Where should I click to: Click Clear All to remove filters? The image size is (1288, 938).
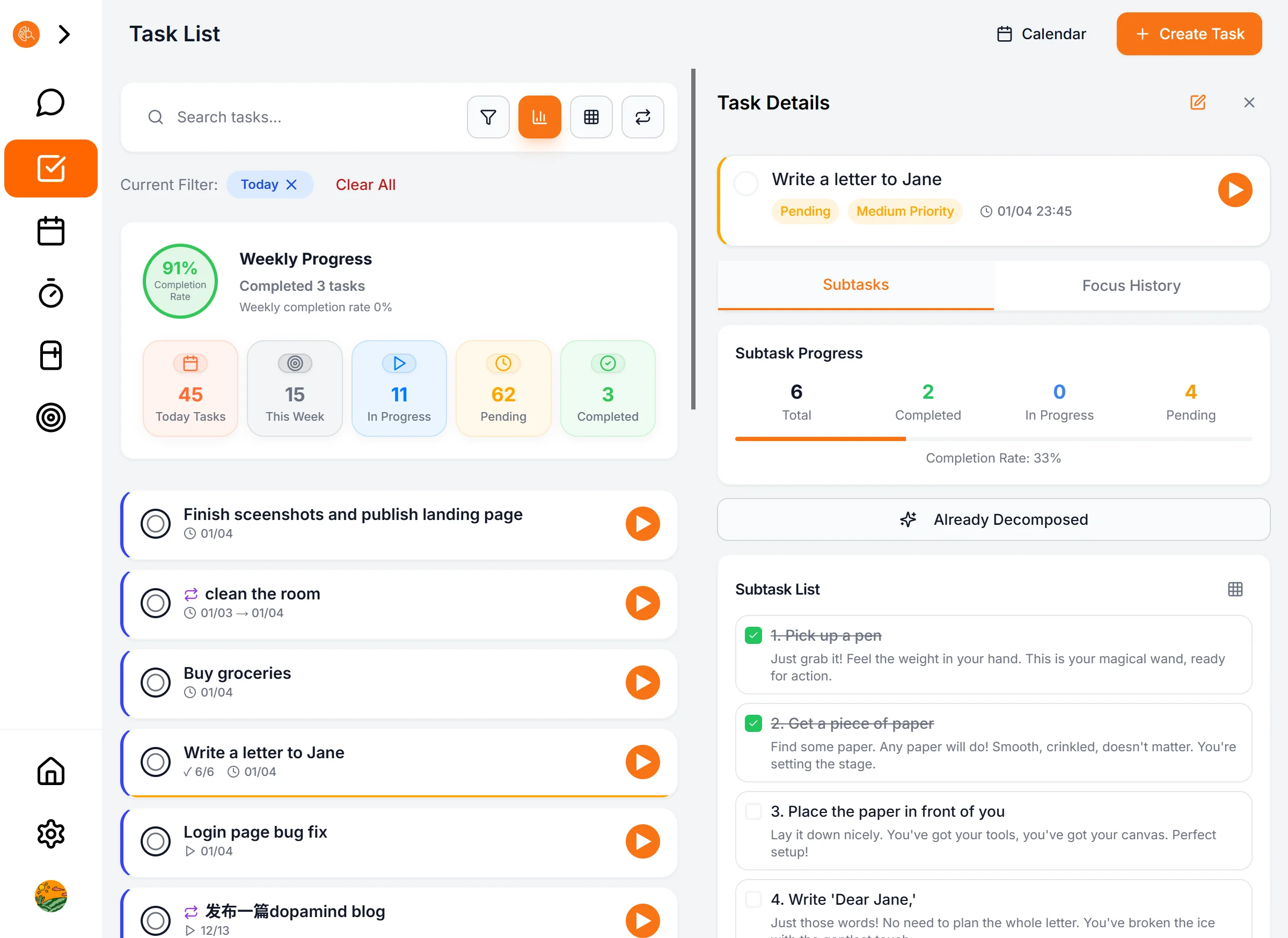pyautogui.click(x=365, y=185)
